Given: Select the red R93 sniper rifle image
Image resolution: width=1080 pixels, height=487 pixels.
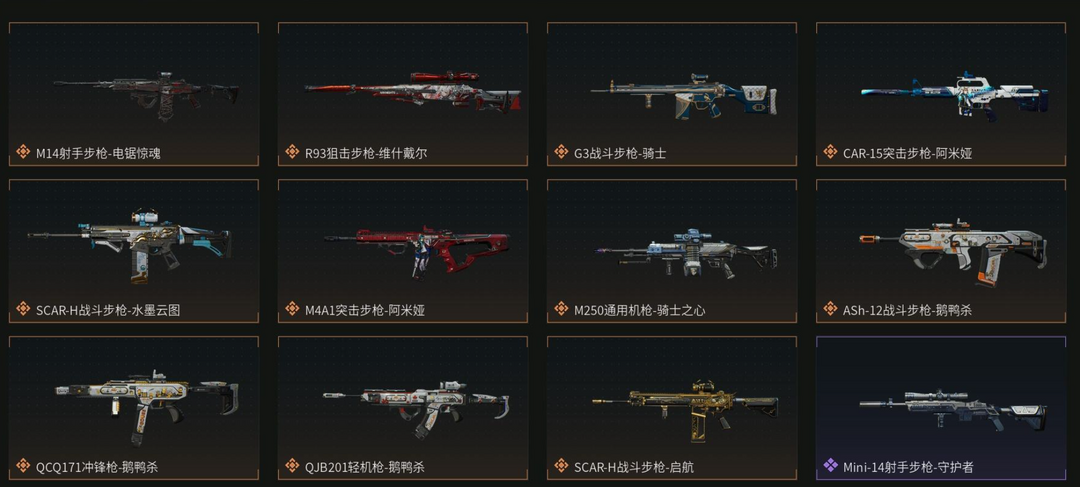Looking at the screenshot, I should point(413,91).
